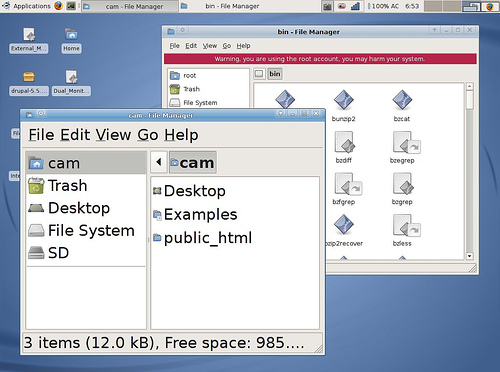Select Trash in bin window sidebar
Screen dimensions: 500x372
tap(208, 89)
